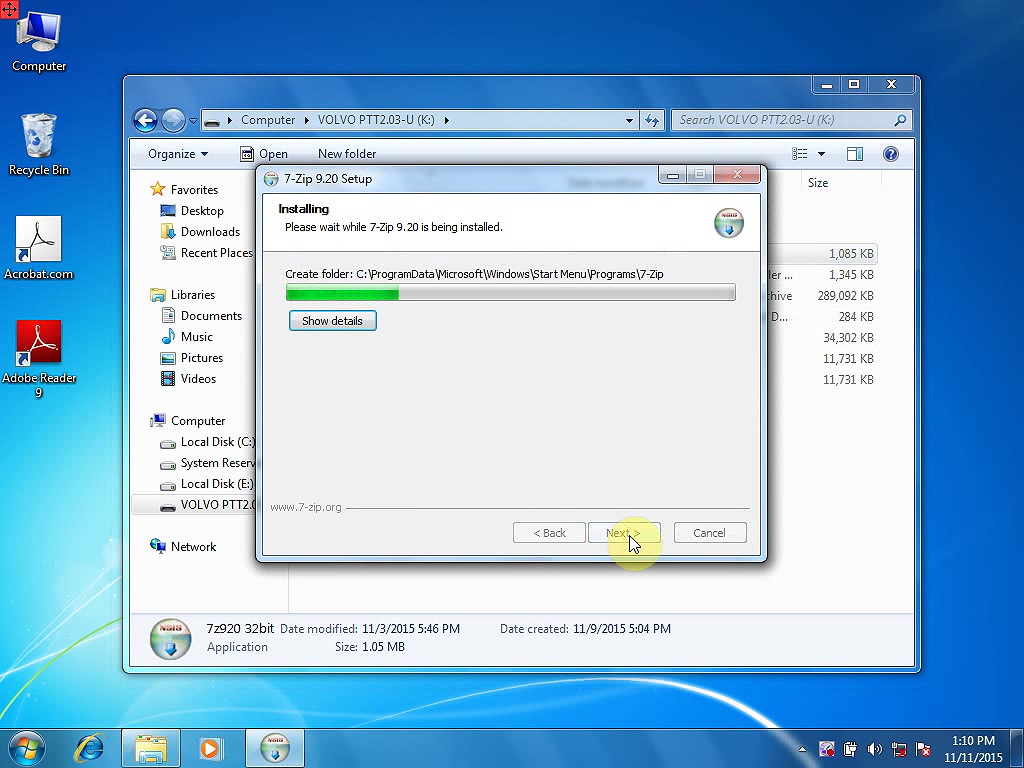Select Recent Places in the navigation pane
Viewport: 1024px width, 768px height.
pos(206,253)
